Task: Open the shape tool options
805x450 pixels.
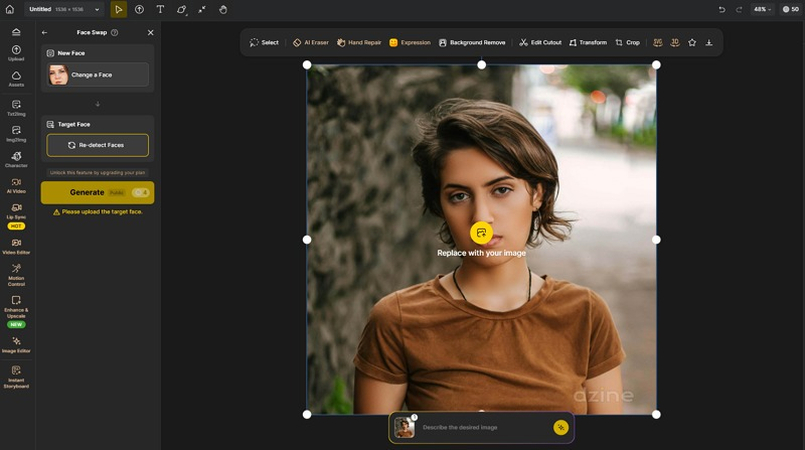Action: [182, 9]
